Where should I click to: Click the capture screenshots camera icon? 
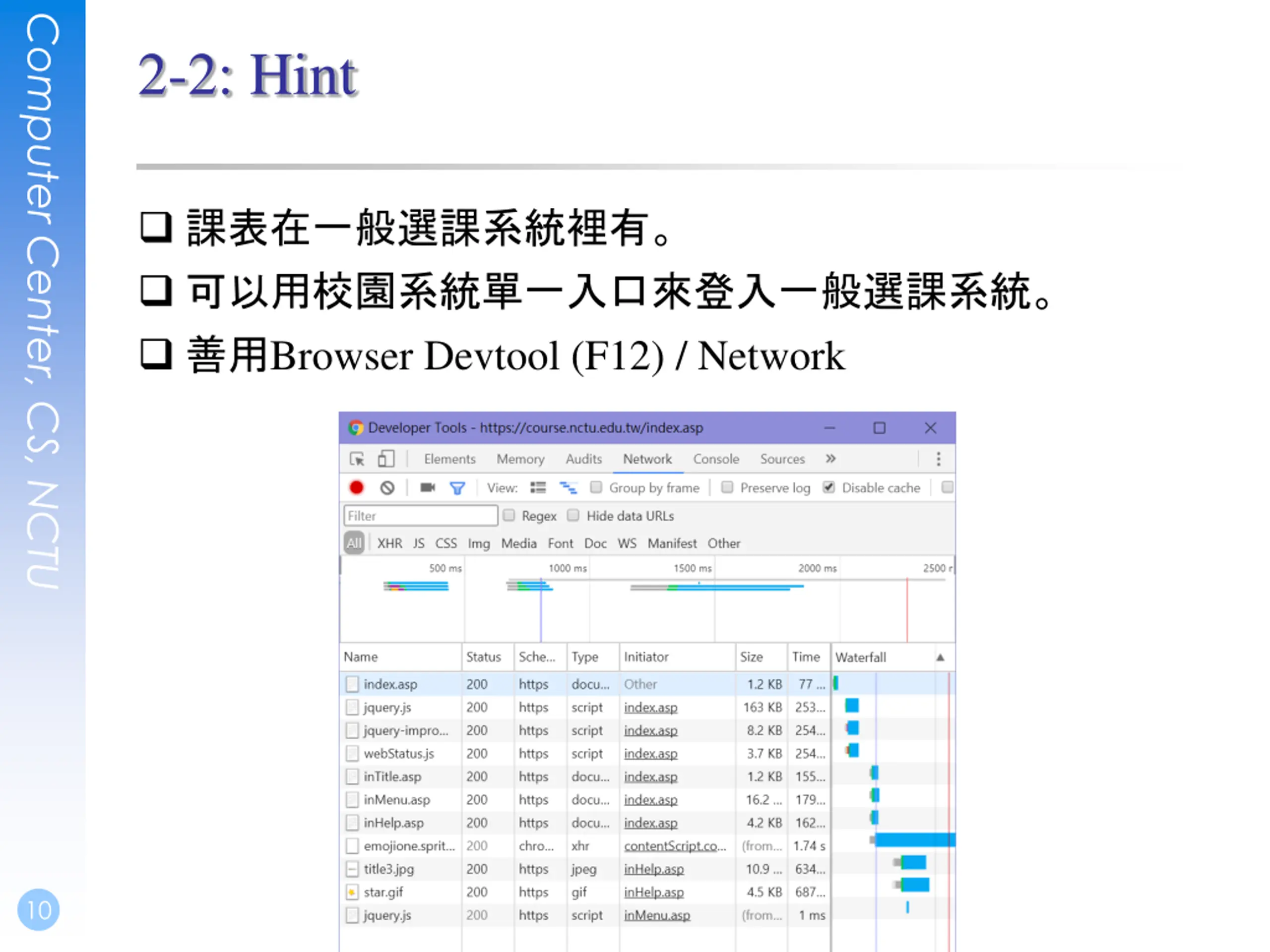[x=428, y=488]
